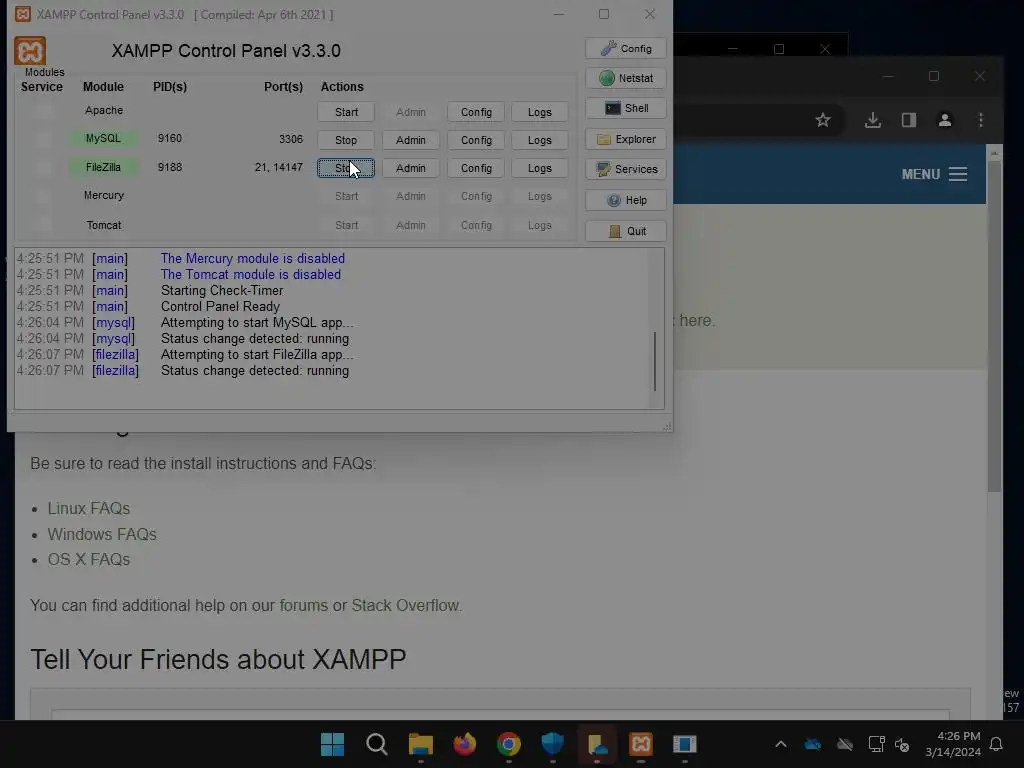Open Explorer from XAMPP panel
This screenshot has width=1024, height=768.
click(x=626, y=139)
